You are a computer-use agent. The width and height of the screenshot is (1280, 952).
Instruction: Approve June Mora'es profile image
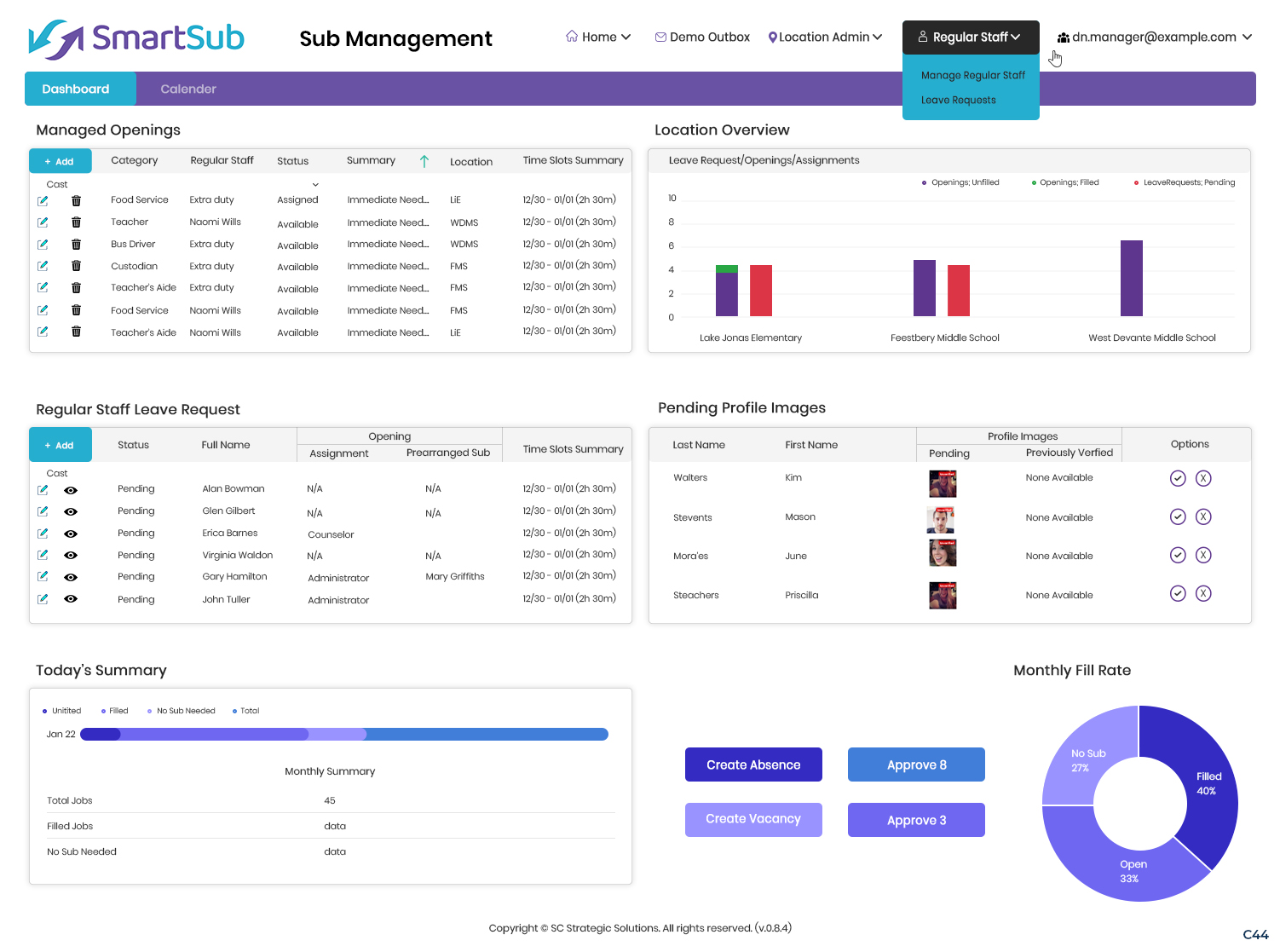click(1178, 555)
